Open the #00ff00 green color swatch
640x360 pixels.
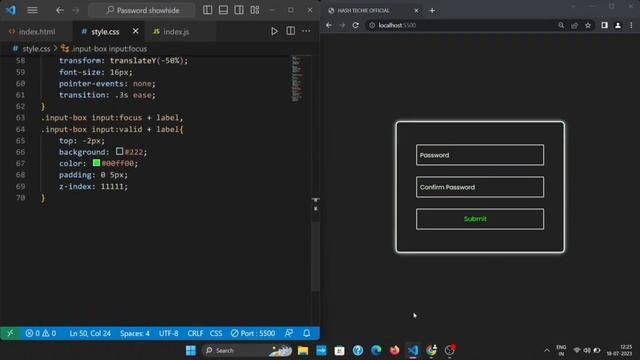tap(96, 163)
